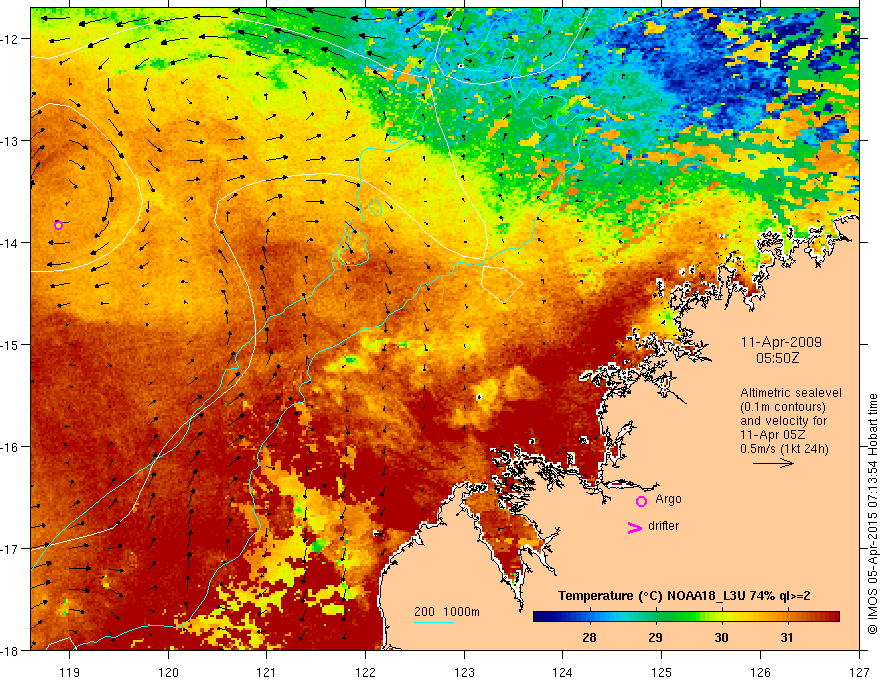Click the temperature color bar
Image resolution: width=880 pixels, height=680 pixels.
click(x=686, y=616)
